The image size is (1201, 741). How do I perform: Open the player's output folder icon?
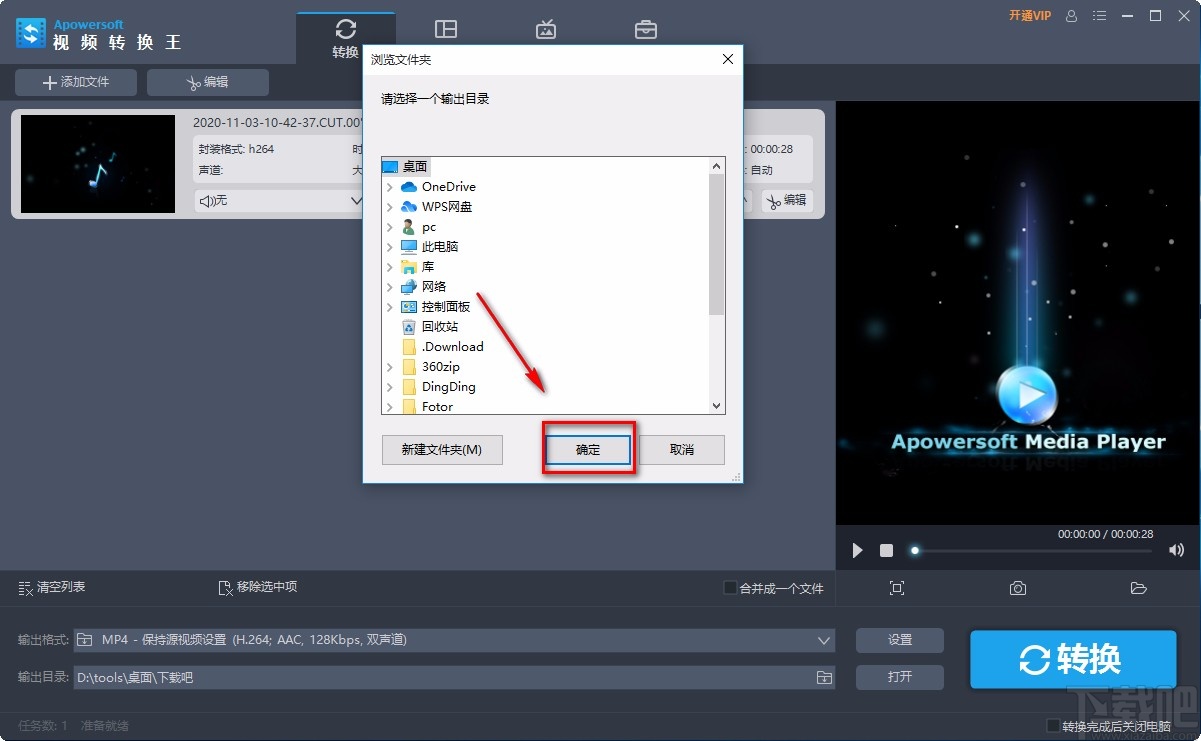pos(1138,589)
